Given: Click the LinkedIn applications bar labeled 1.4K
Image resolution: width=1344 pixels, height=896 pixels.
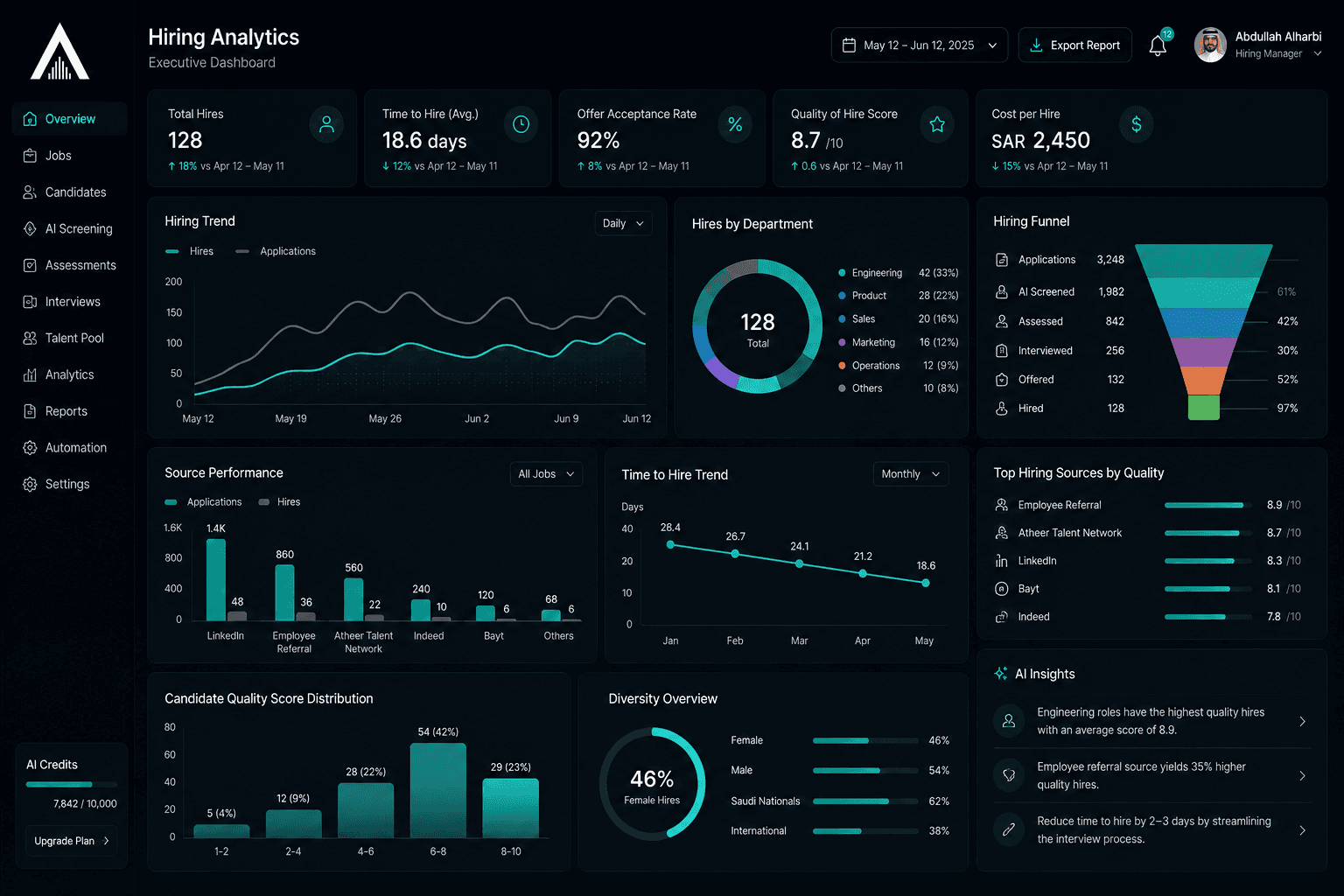Looking at the screenshot, I should pyautogui.click(x=216, y=580).
